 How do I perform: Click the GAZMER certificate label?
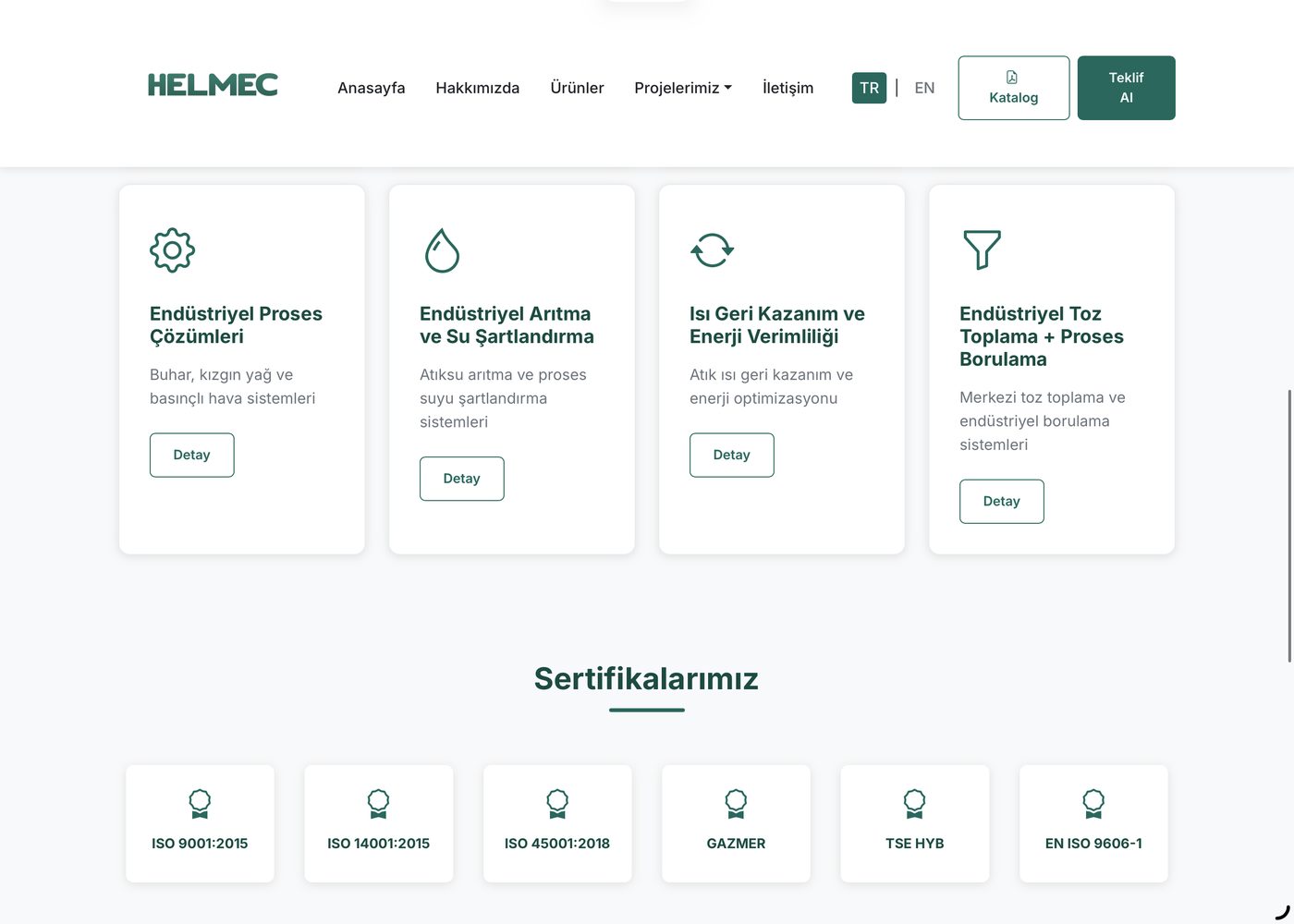click(x=736, y=844)
